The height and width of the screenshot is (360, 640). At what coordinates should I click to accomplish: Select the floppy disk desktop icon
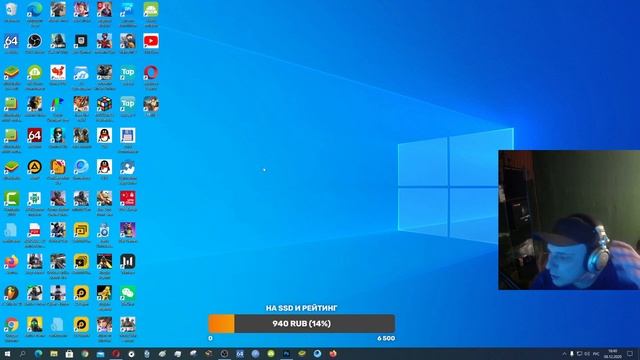click(128, 135)
